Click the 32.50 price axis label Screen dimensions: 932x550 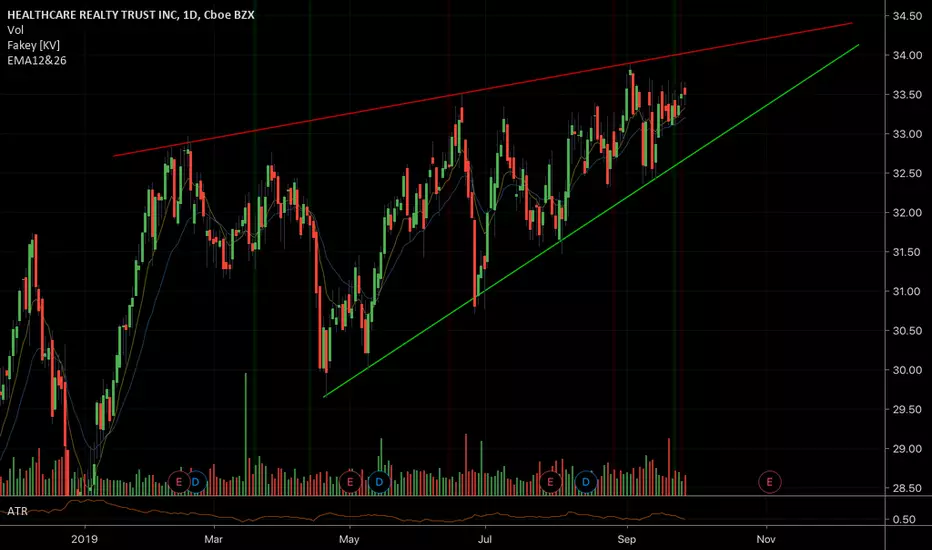coord(907,174)
